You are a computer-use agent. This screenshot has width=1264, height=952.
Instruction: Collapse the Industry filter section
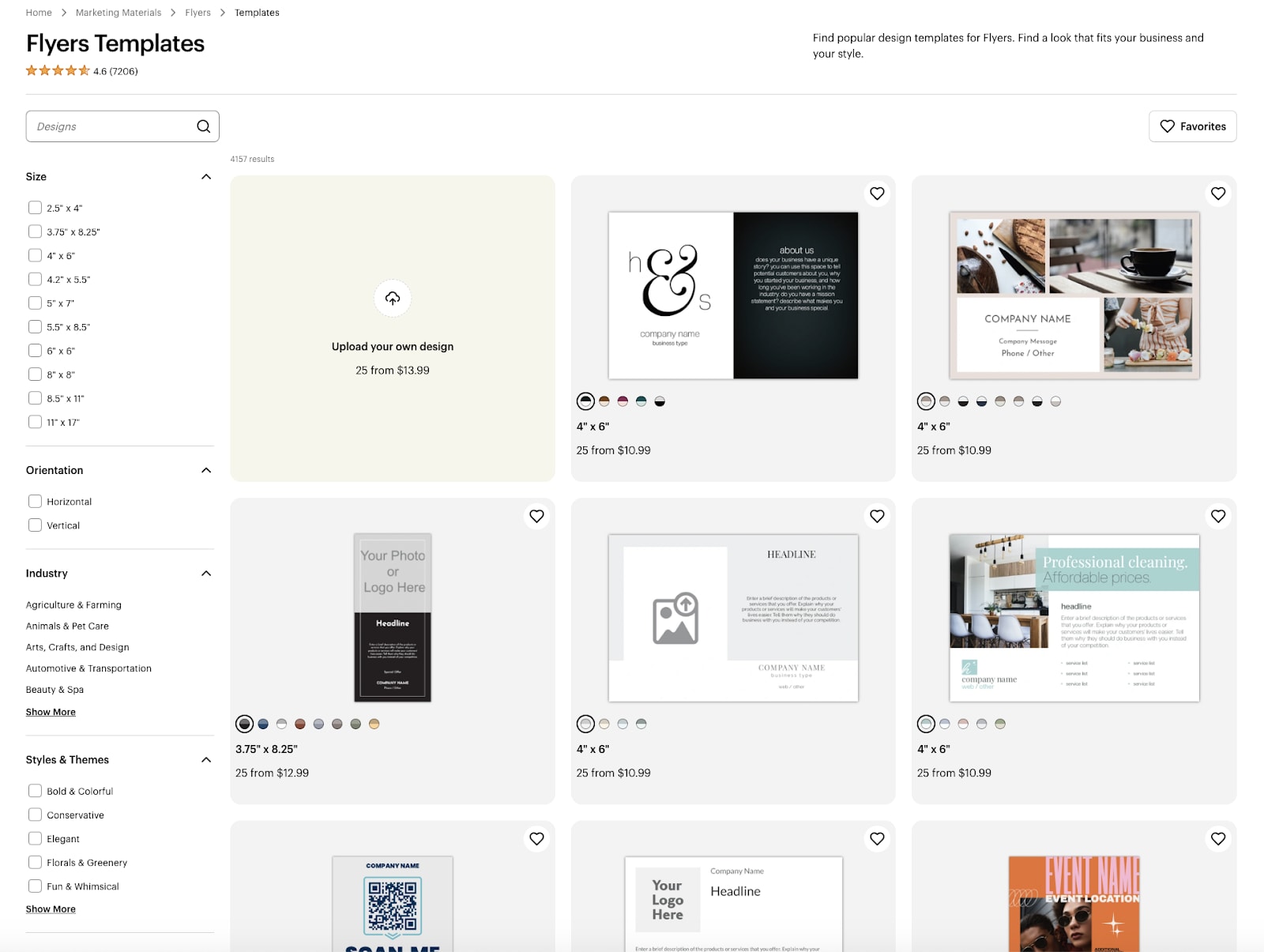(205, 573)
